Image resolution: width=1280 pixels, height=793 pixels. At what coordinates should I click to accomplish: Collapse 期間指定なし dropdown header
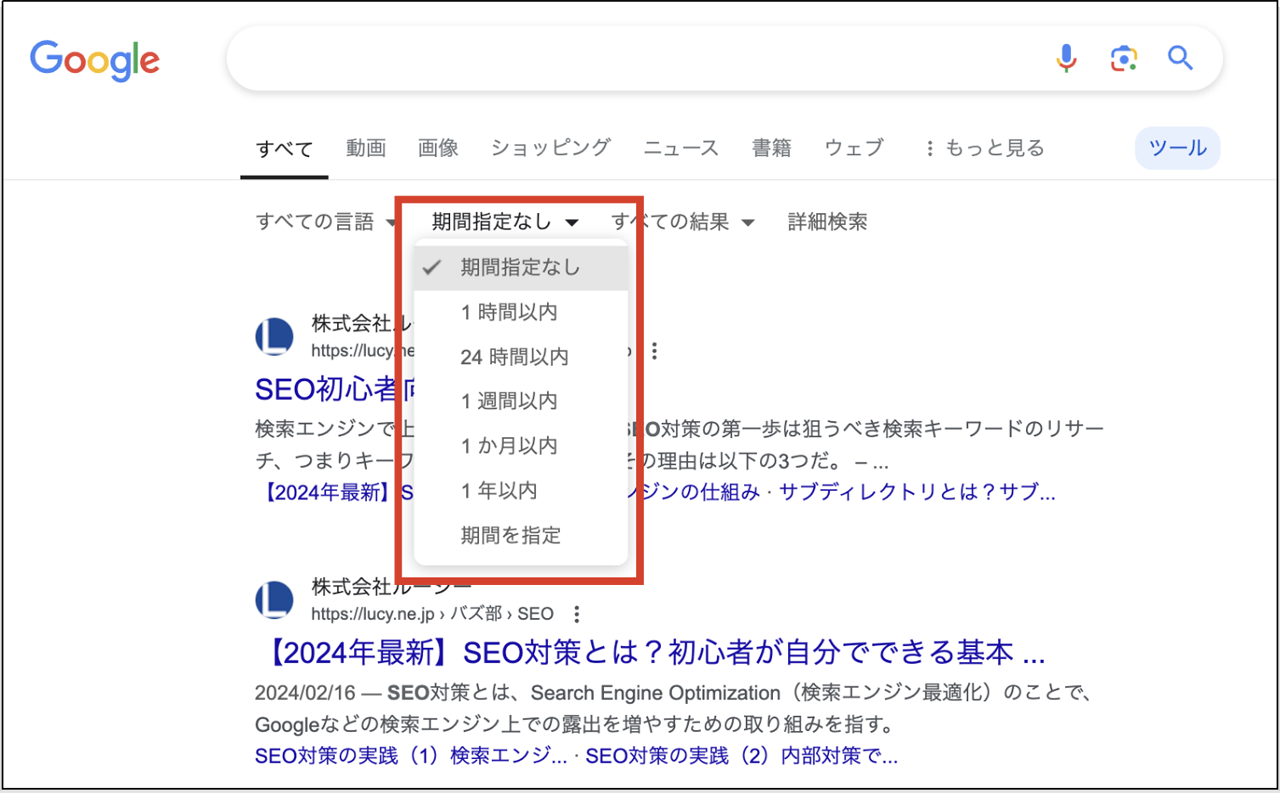(505, 222)
